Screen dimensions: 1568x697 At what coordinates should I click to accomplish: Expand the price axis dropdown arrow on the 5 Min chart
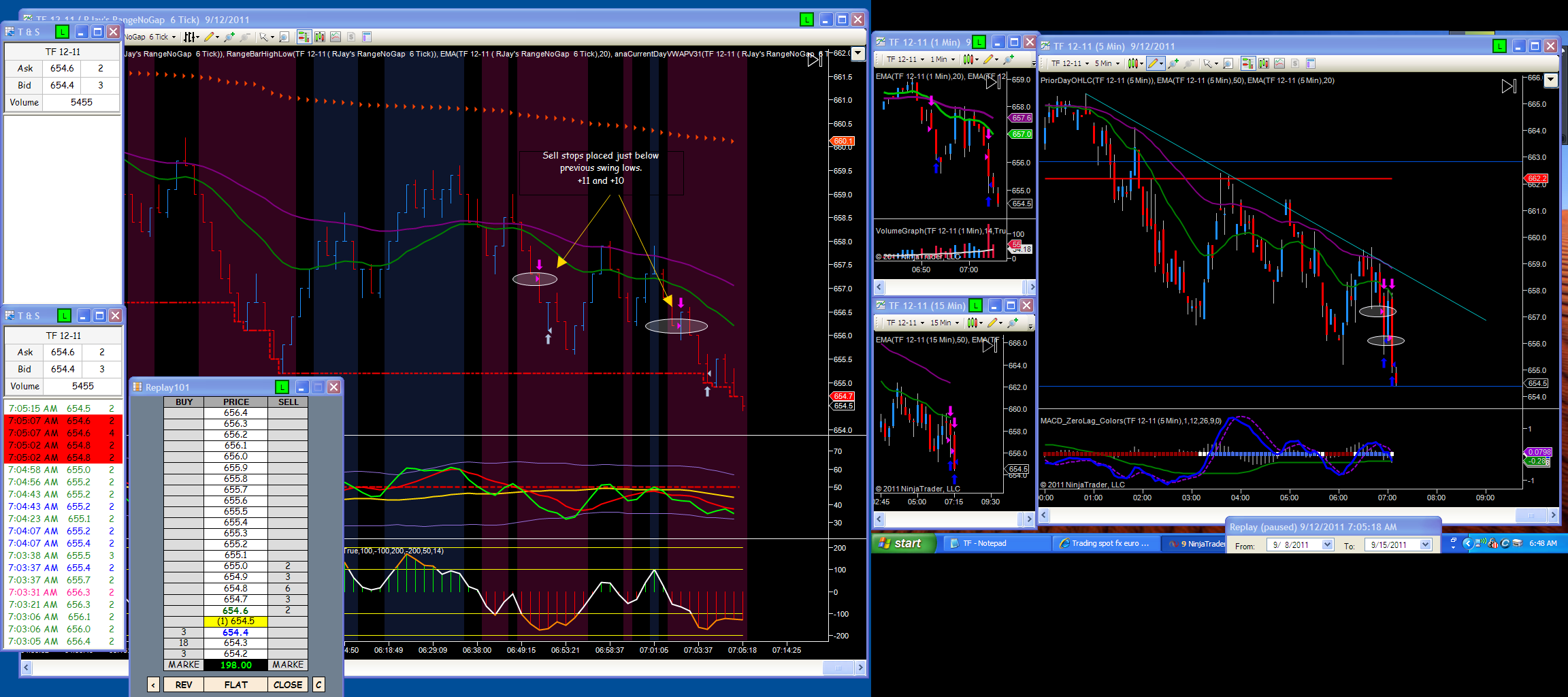1550,80
